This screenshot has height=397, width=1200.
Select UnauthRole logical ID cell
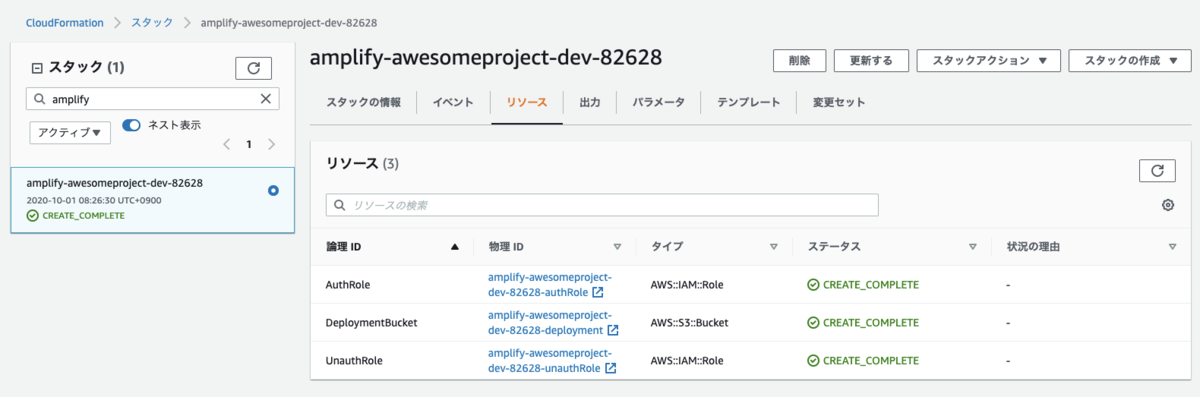pyautogui.click(x=354, y=360)
